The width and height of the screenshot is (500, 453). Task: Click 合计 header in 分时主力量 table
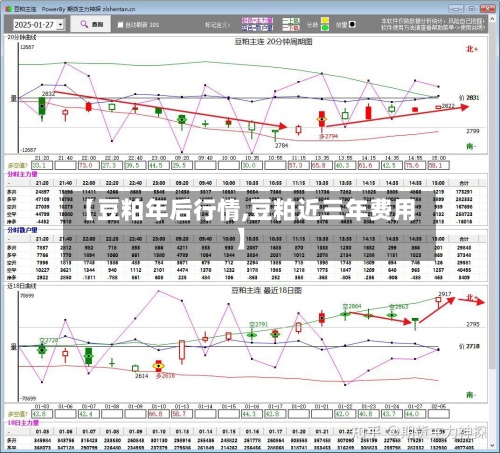(x=464, y=183)
